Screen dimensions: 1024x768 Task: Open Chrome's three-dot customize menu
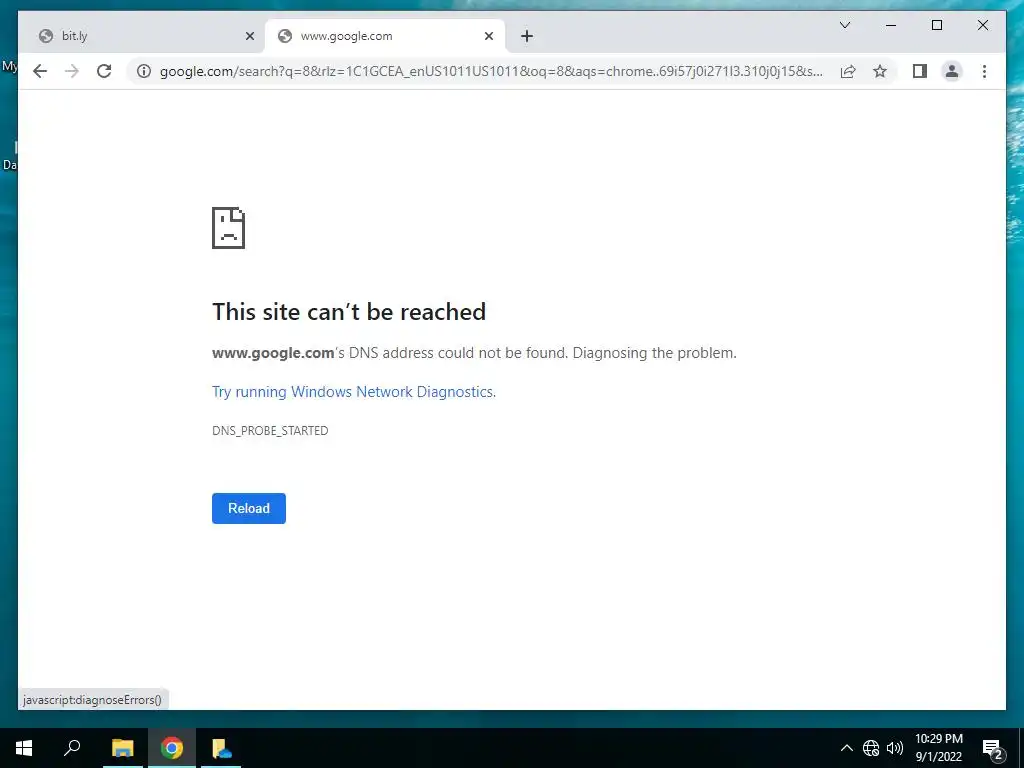click(984, 71)
